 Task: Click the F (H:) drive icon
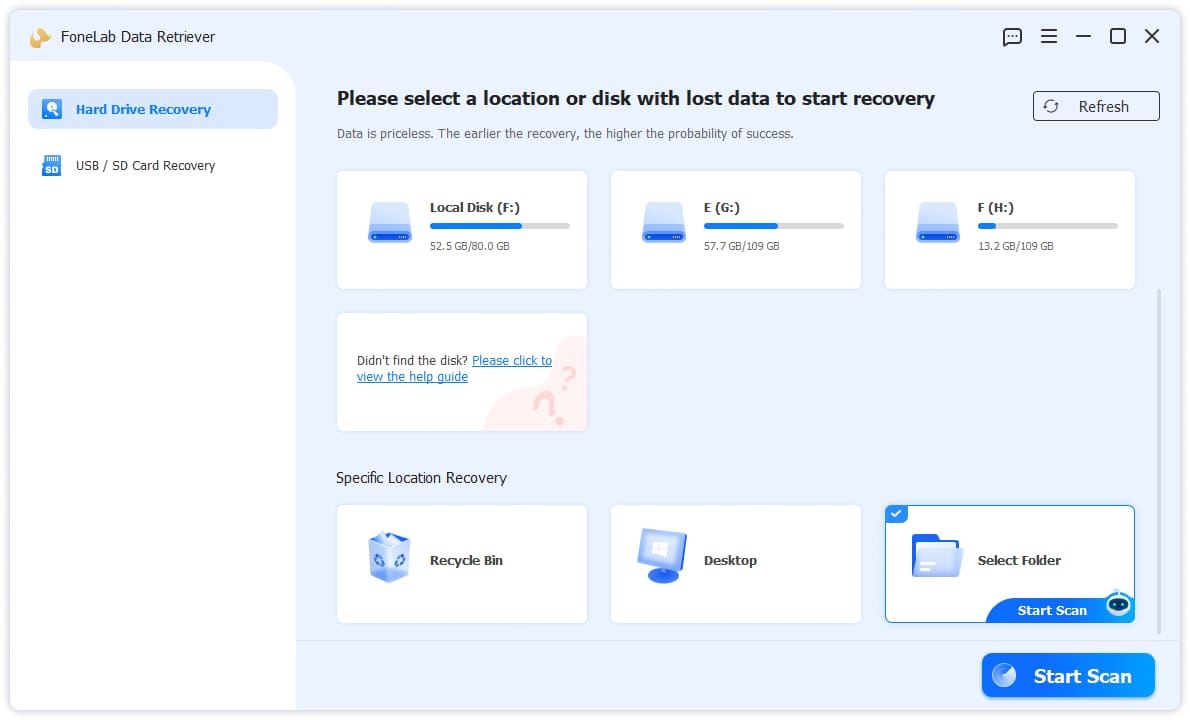937,222
